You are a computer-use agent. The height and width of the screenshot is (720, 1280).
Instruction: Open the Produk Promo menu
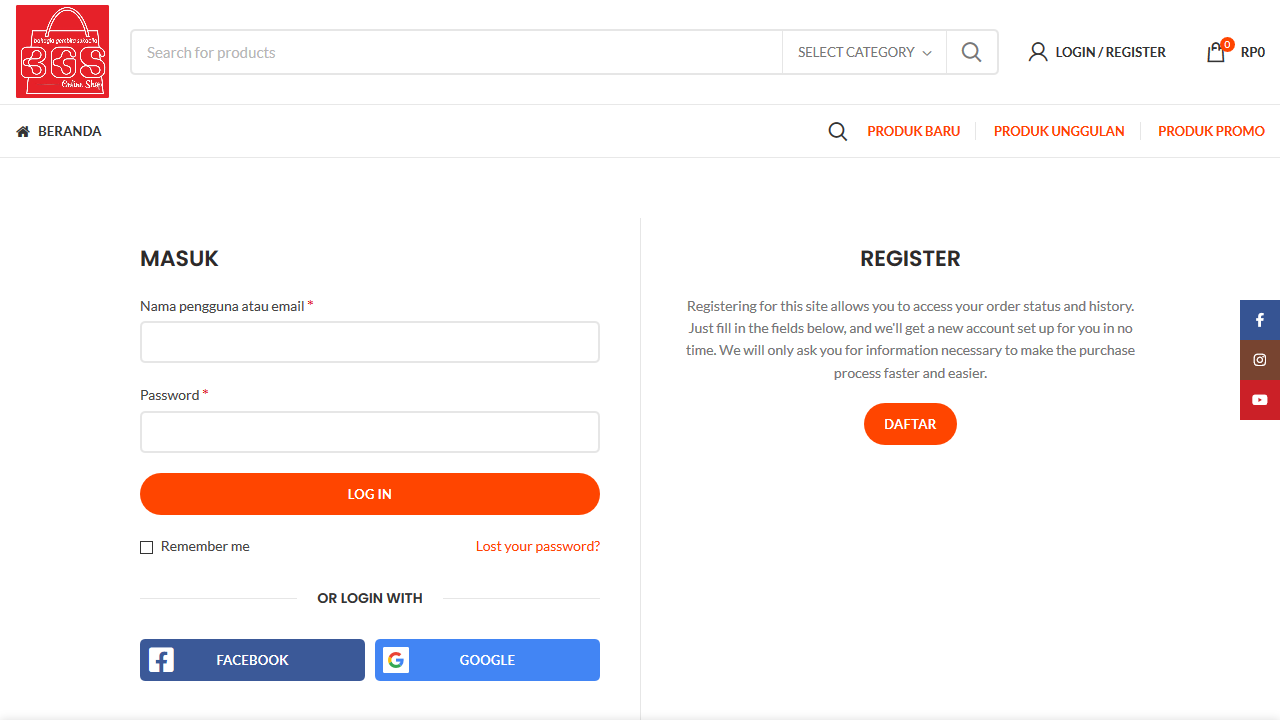[1211, 131]
